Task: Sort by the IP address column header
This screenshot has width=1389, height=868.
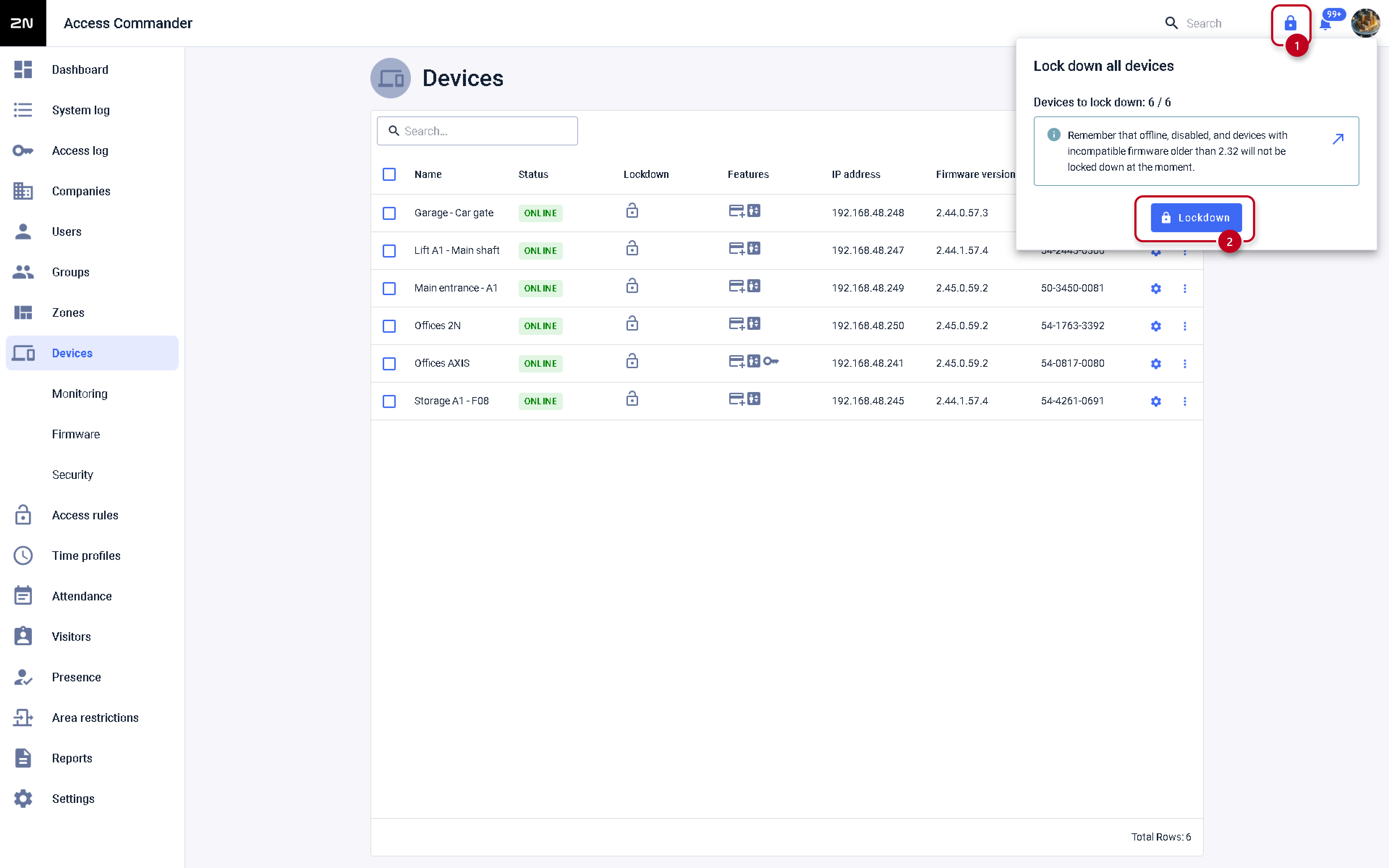Action: point(856,174)
